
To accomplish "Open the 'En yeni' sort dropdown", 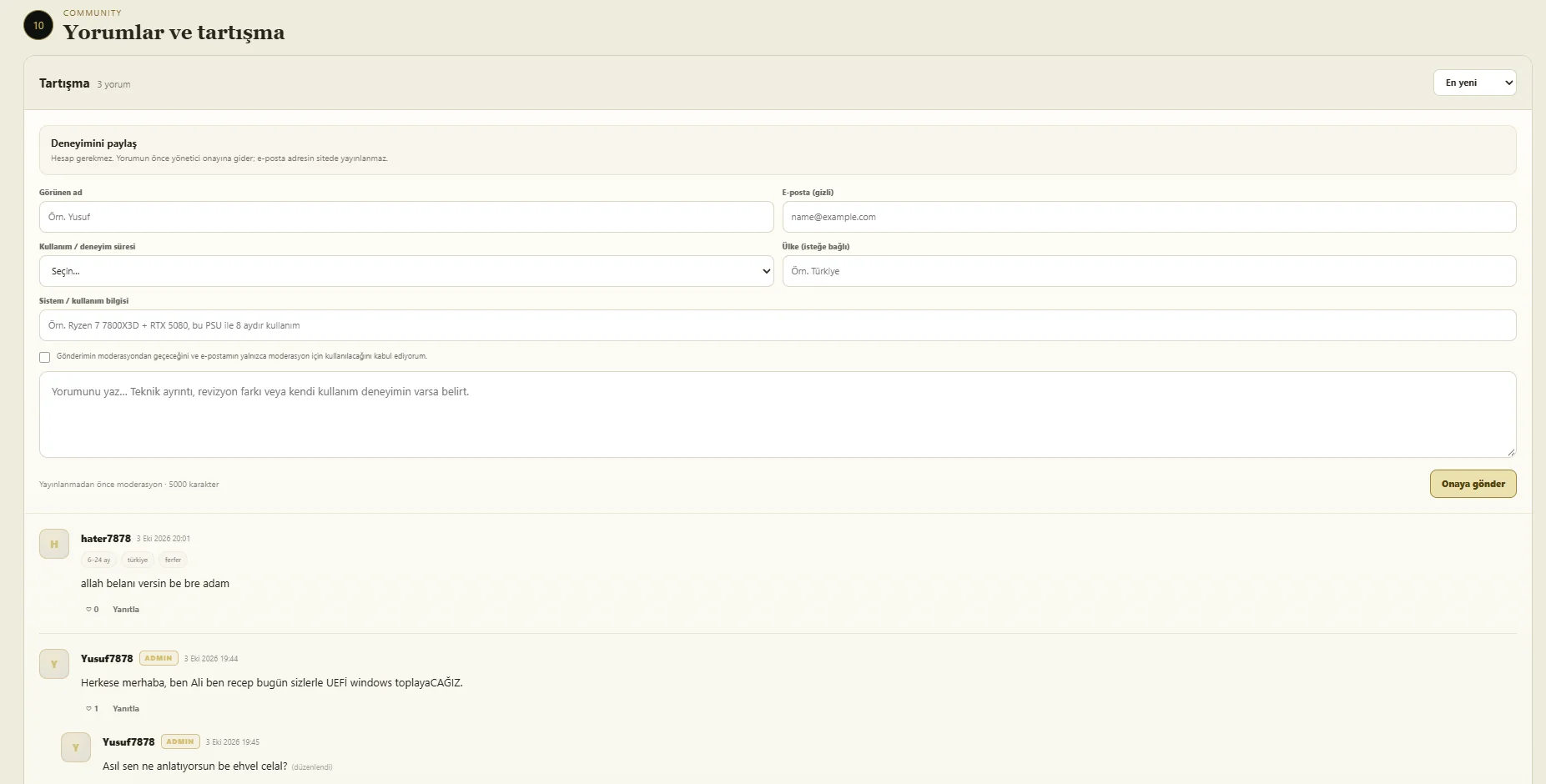I will pos(1474,83).
